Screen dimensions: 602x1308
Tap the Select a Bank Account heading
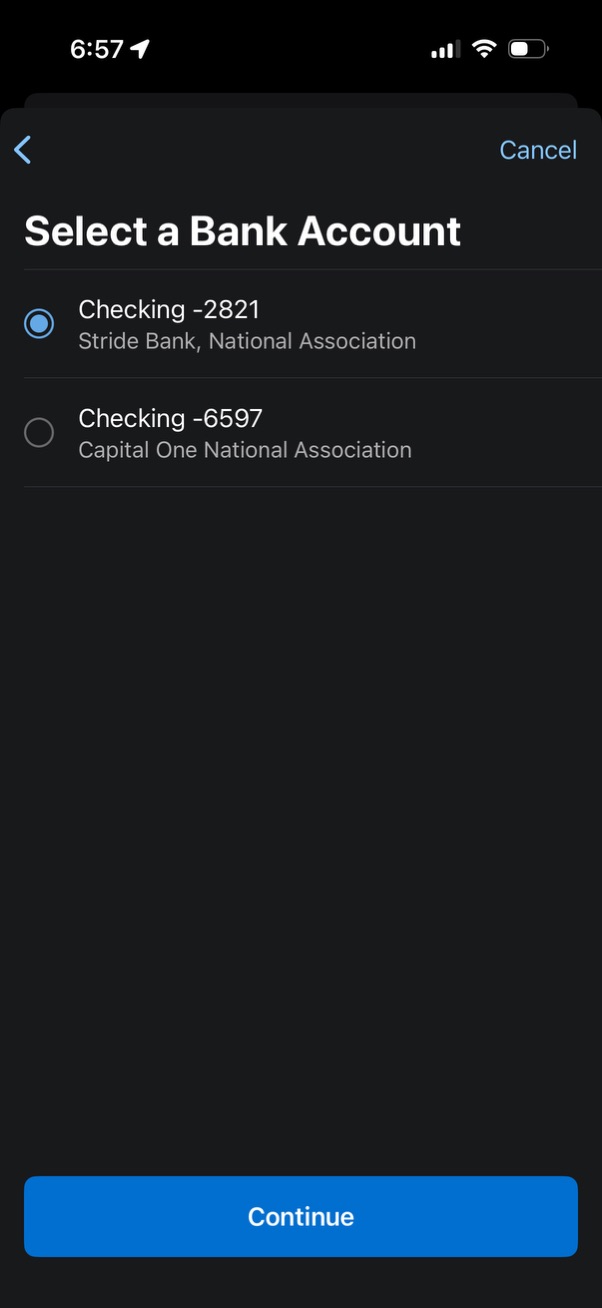point(242,230)
